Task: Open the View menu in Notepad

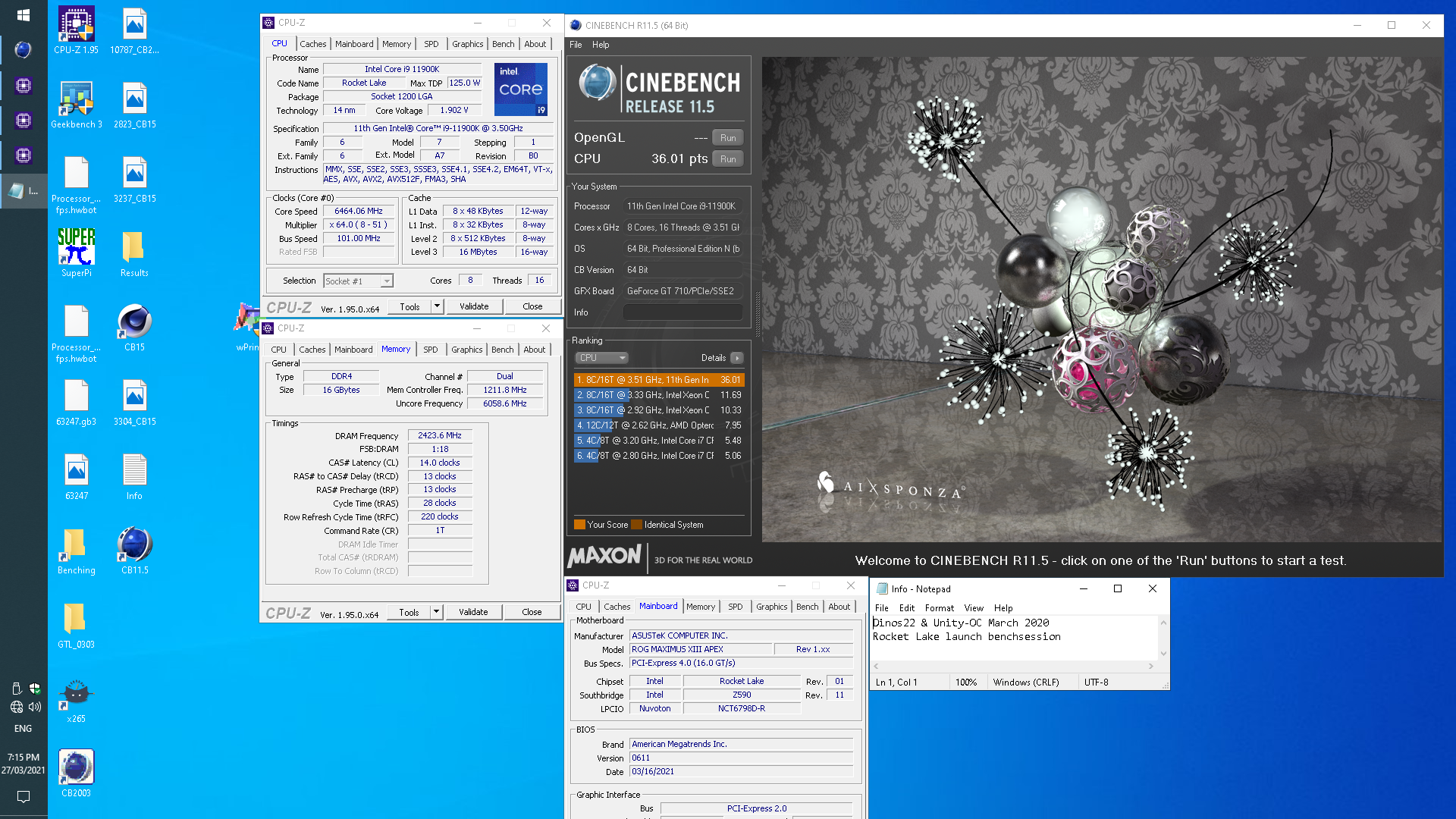Action: (x=974, y=608)
